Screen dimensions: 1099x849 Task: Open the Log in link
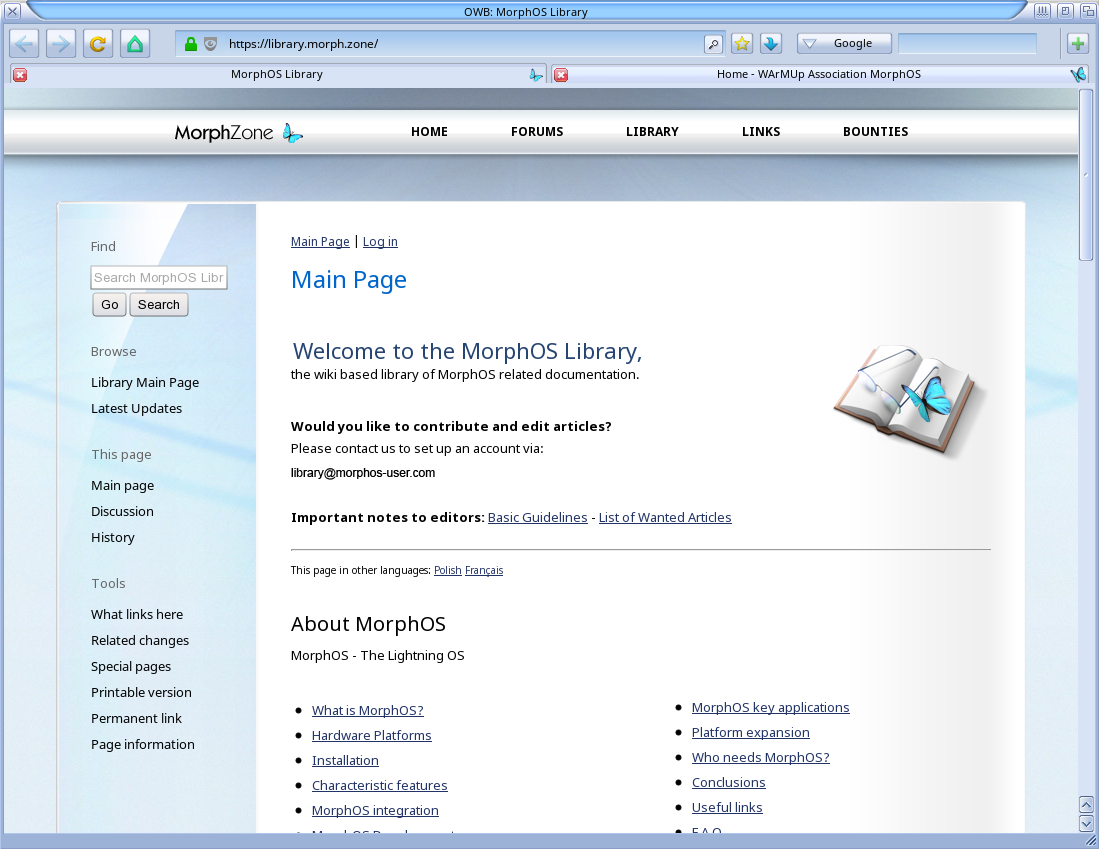(x=380, y=242)
